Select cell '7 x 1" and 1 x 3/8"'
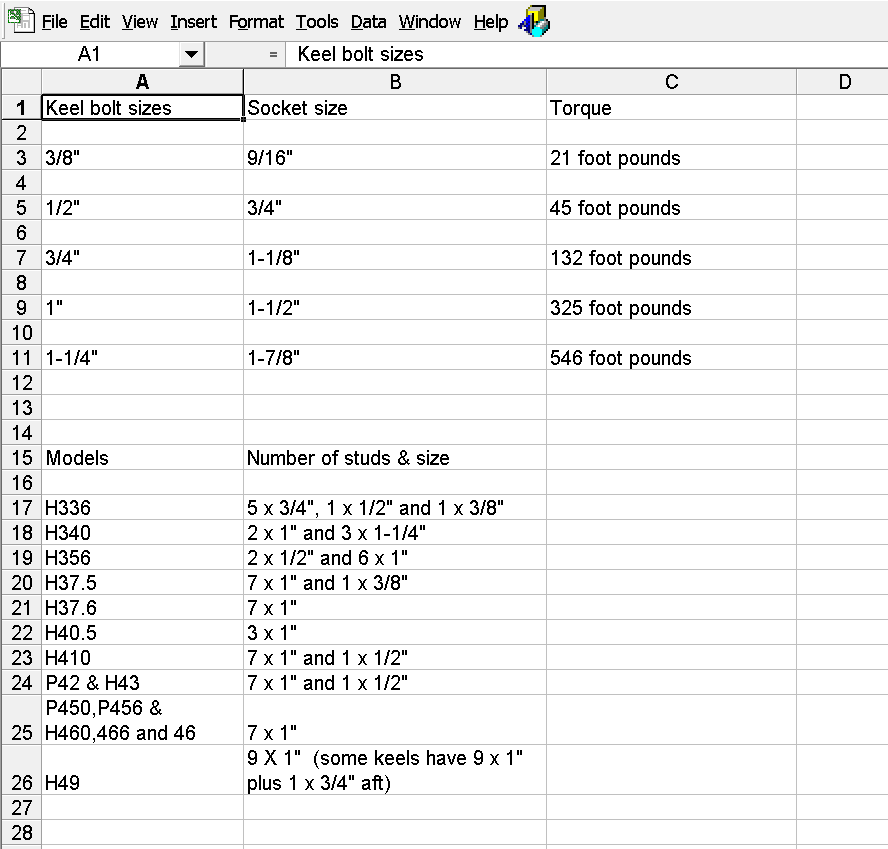Viewport: 888px width, 849px height. pos(395,582)
